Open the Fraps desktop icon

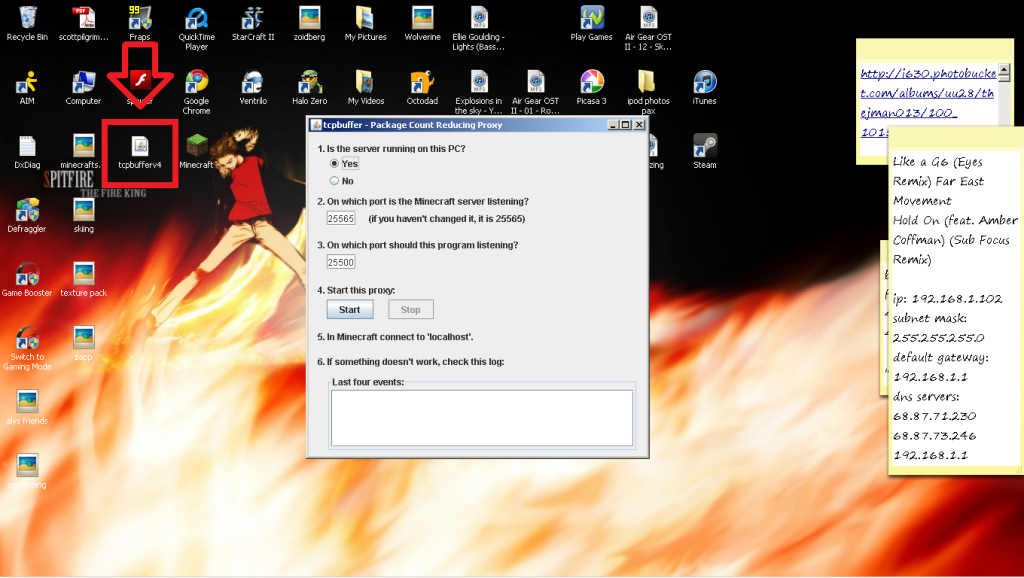pos(140,19)
